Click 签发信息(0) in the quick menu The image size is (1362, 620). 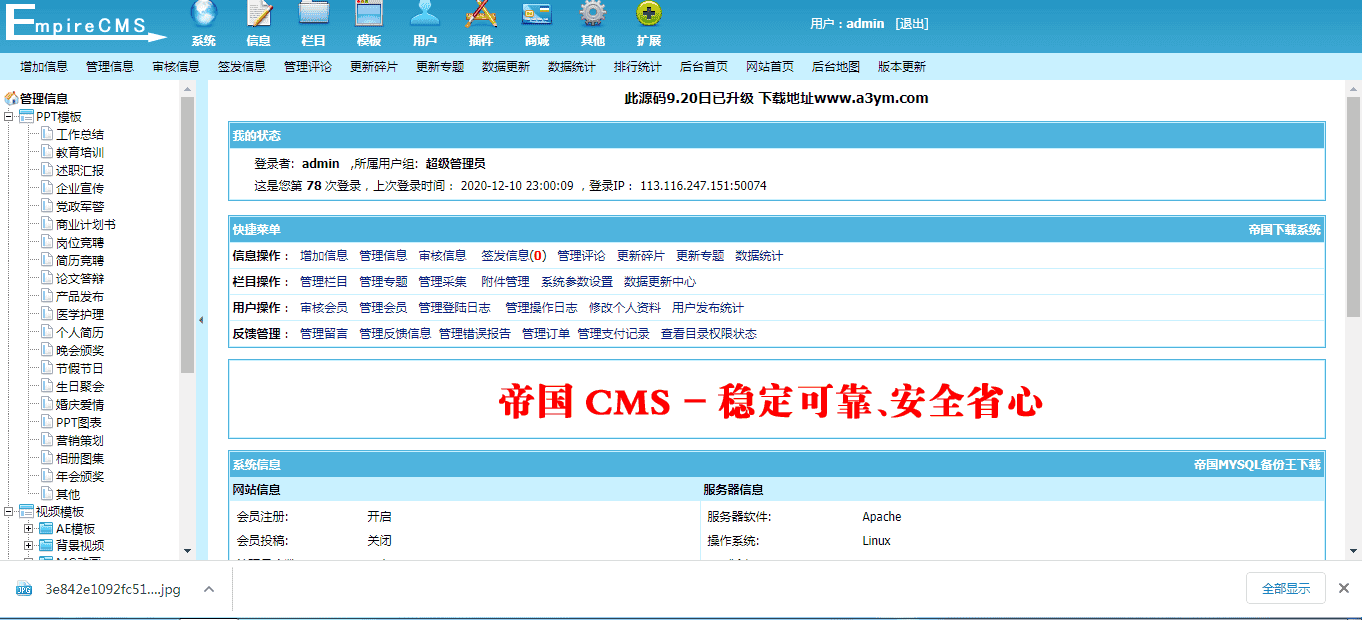tap(513, 256)
